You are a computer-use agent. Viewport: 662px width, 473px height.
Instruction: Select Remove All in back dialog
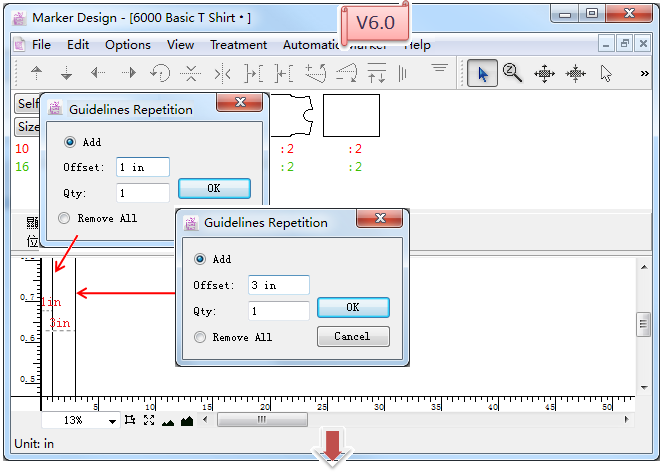click(x=65, y=218)
